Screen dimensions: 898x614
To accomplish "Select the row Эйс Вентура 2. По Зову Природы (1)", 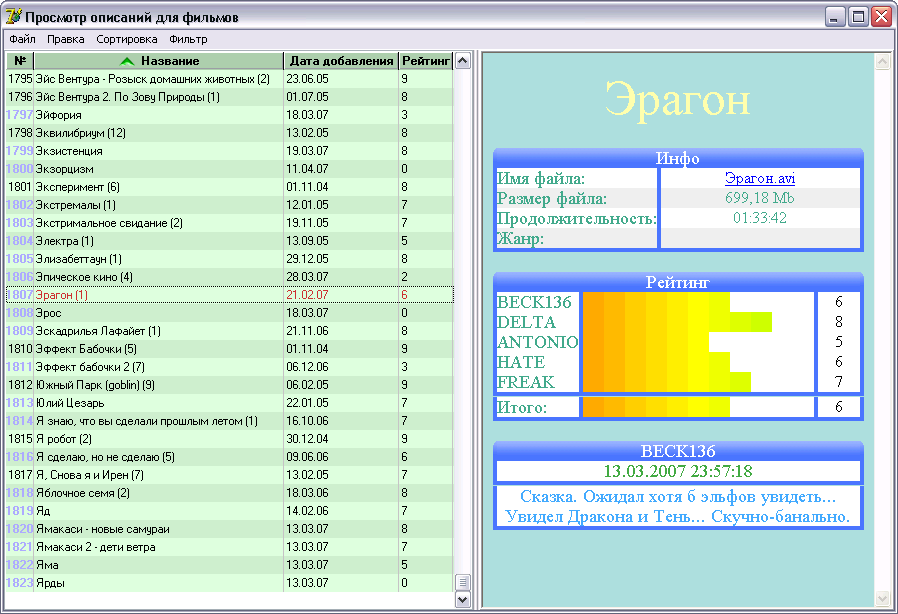I will pyautogui.click(x=230, y=97).
